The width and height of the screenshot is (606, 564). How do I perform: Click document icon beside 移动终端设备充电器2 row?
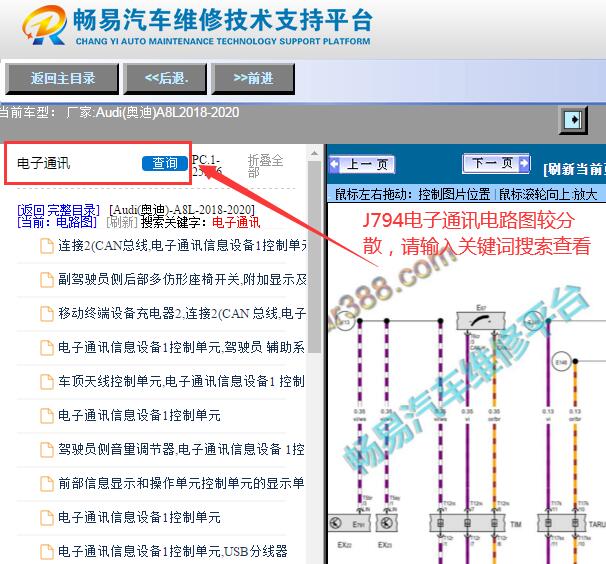point(47,314)
